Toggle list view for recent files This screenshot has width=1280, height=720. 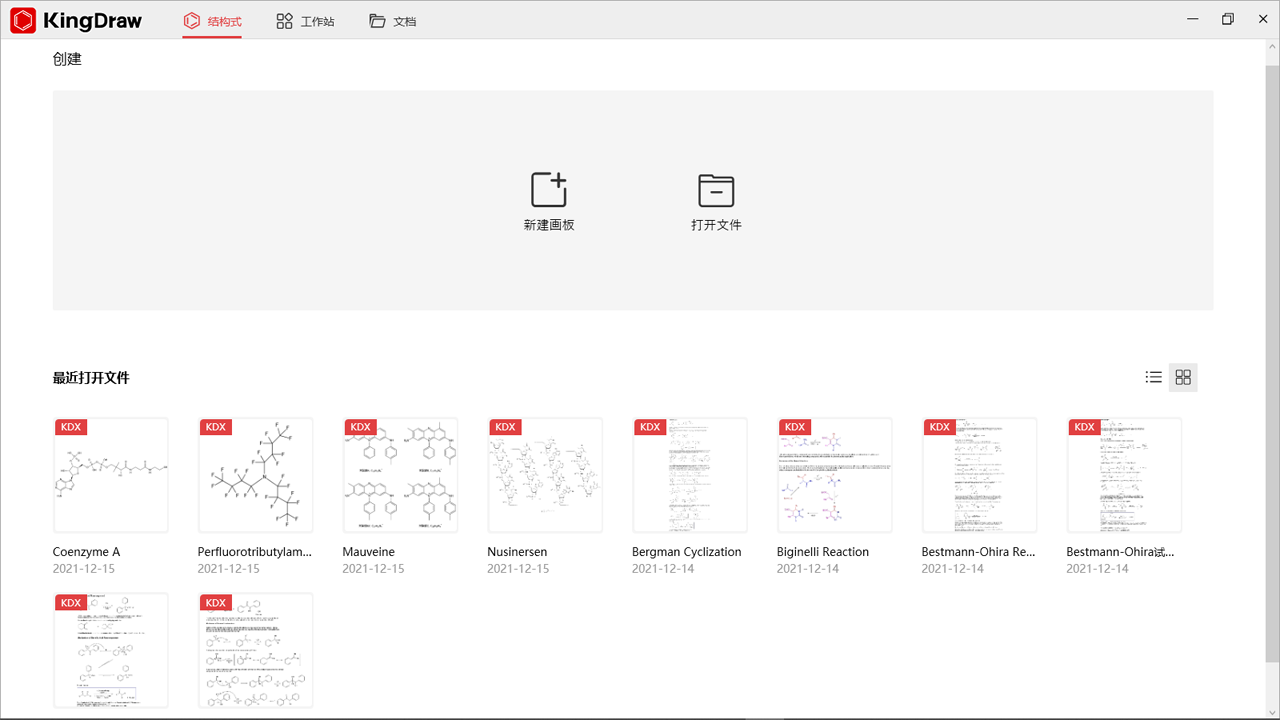coord(1153,377)
